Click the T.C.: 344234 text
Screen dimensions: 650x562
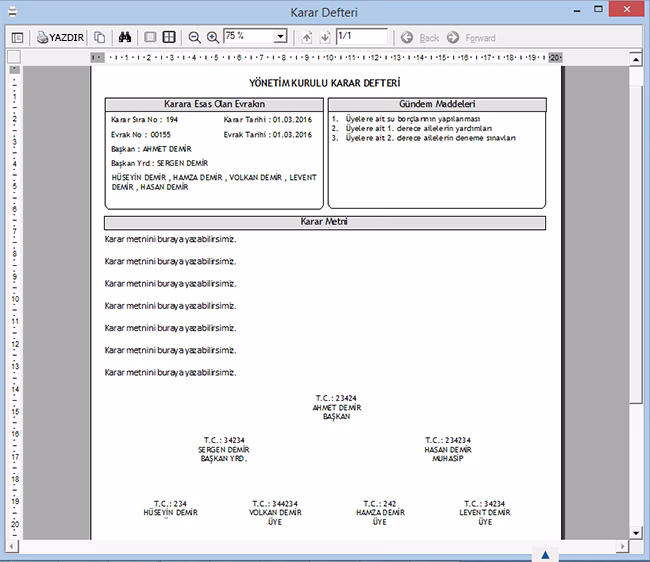(x=275, y=504)
